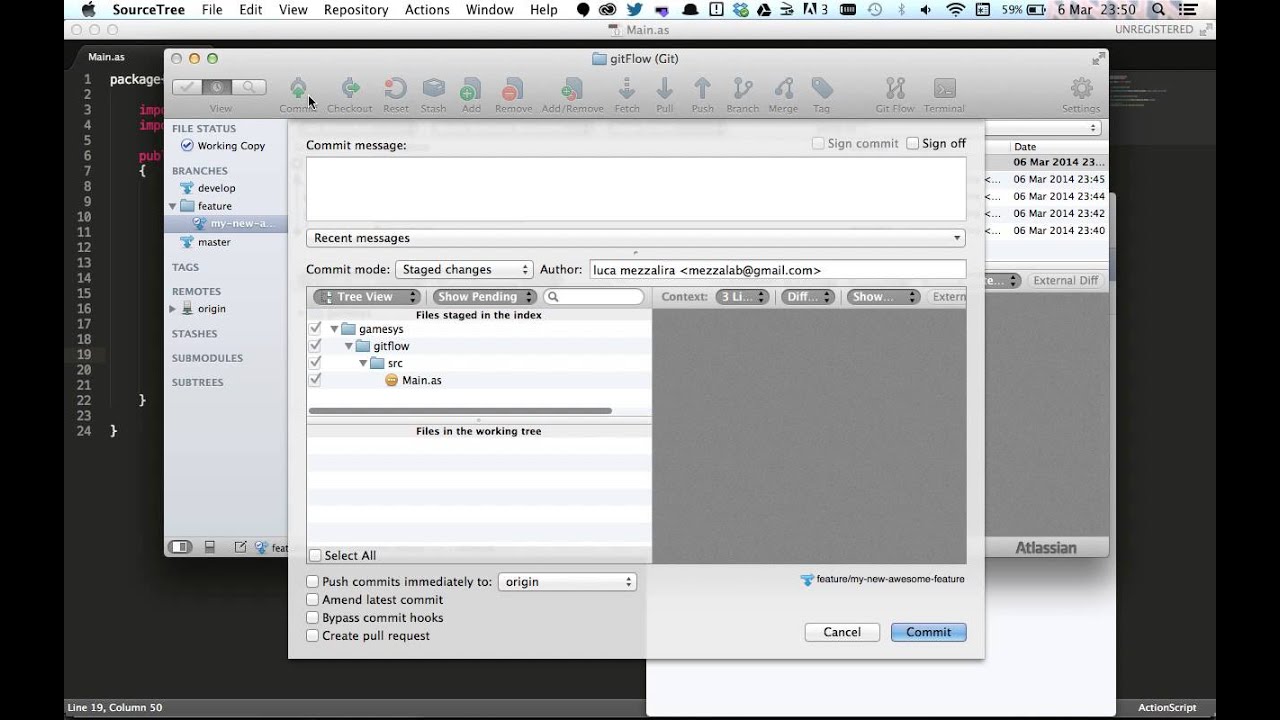Click the Wi-Fi icon in menu bar
The width and height of the screenshot is (1280, 720).
point(955,10)
